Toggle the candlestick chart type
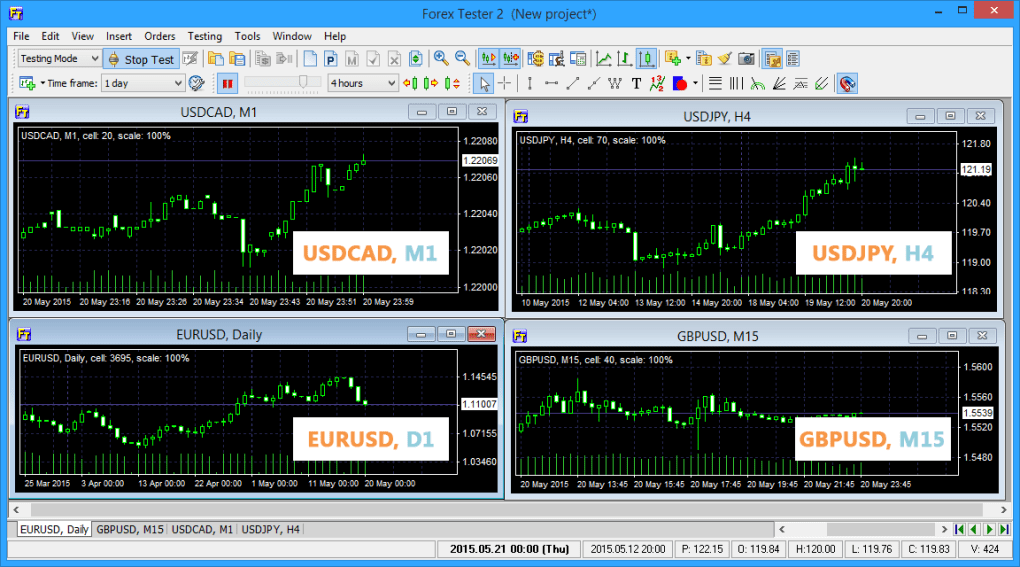The width and height of the screenshot is (1020, 567). [x=647, y=59]
